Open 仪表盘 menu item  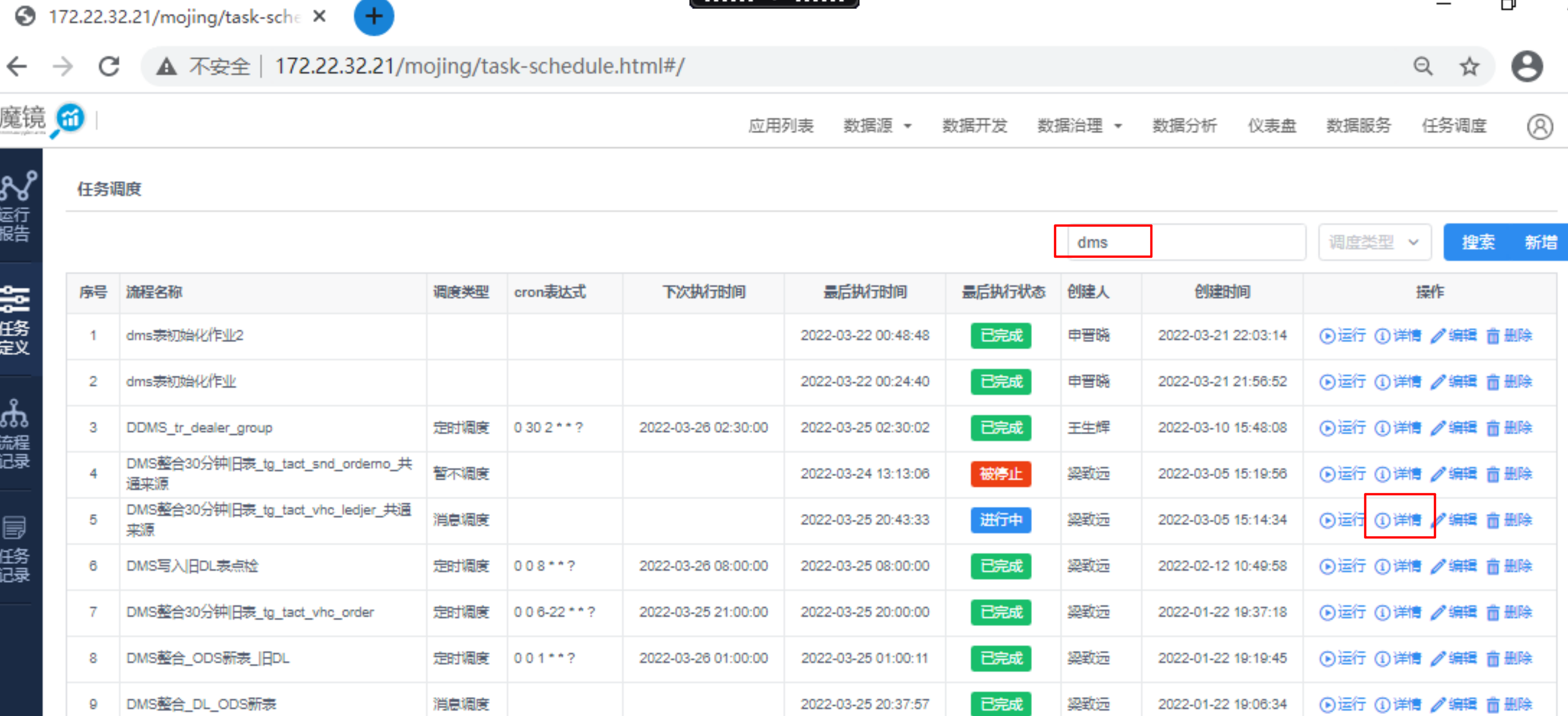point(1271,126)
